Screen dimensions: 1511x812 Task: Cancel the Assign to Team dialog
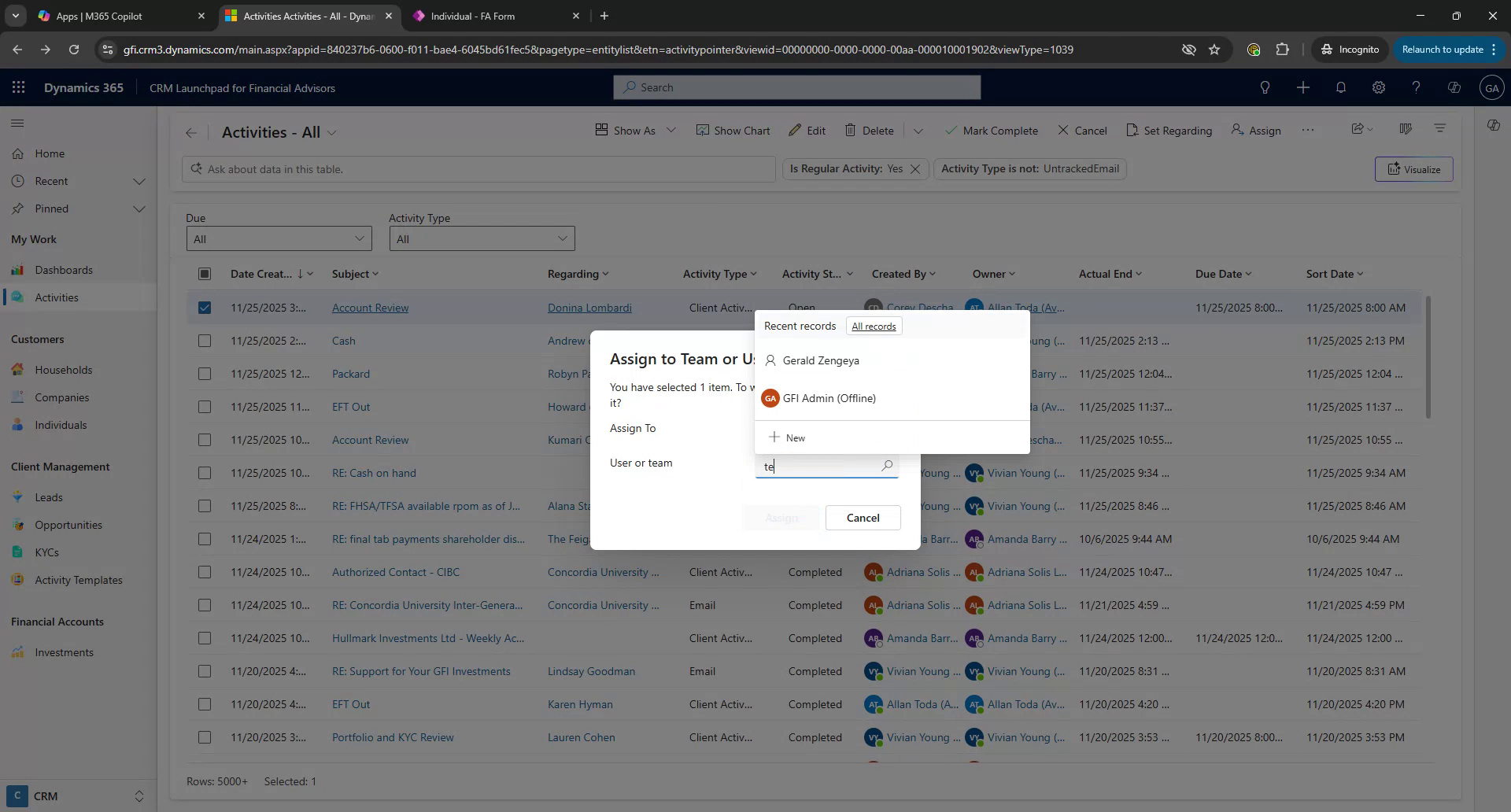863,517
